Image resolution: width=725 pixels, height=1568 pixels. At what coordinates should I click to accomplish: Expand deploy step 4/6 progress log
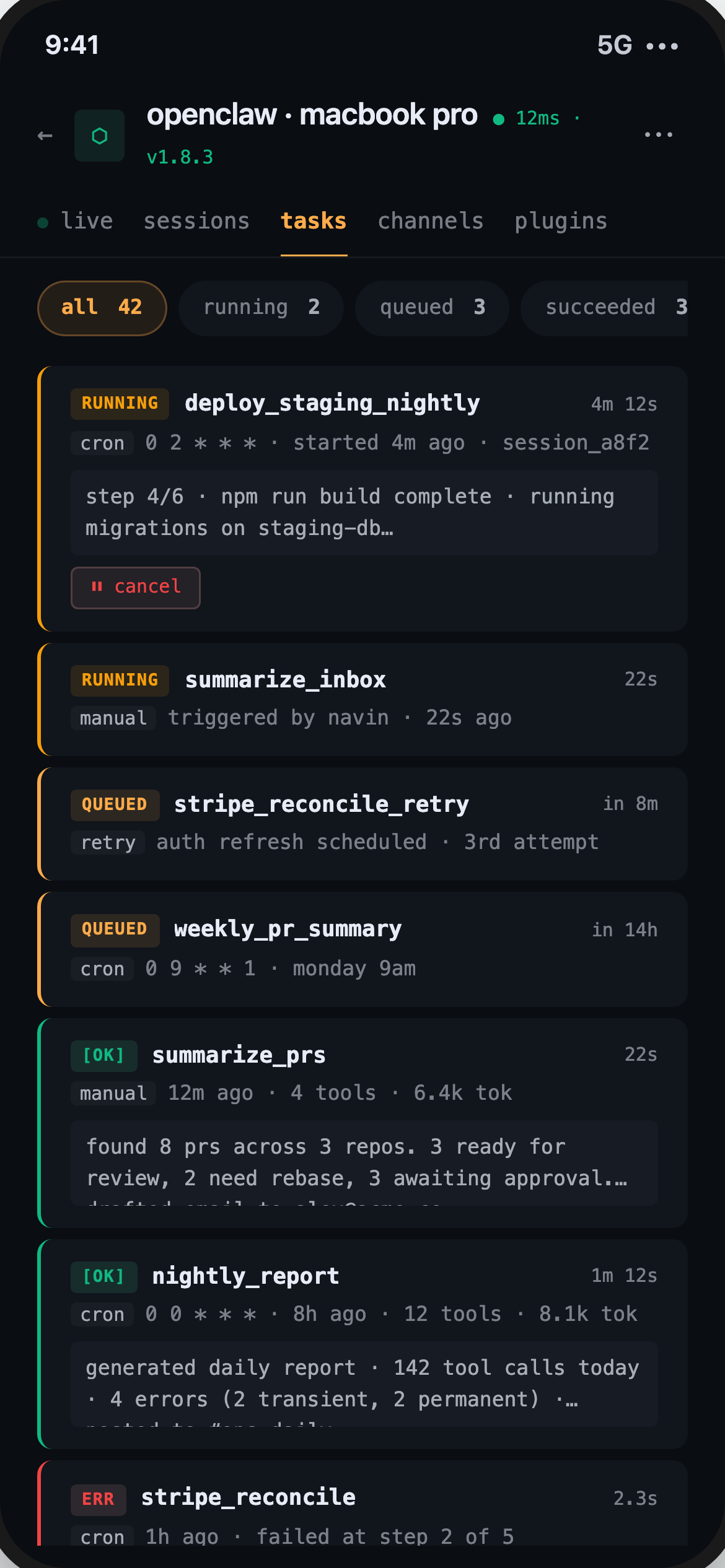[364, 513]
